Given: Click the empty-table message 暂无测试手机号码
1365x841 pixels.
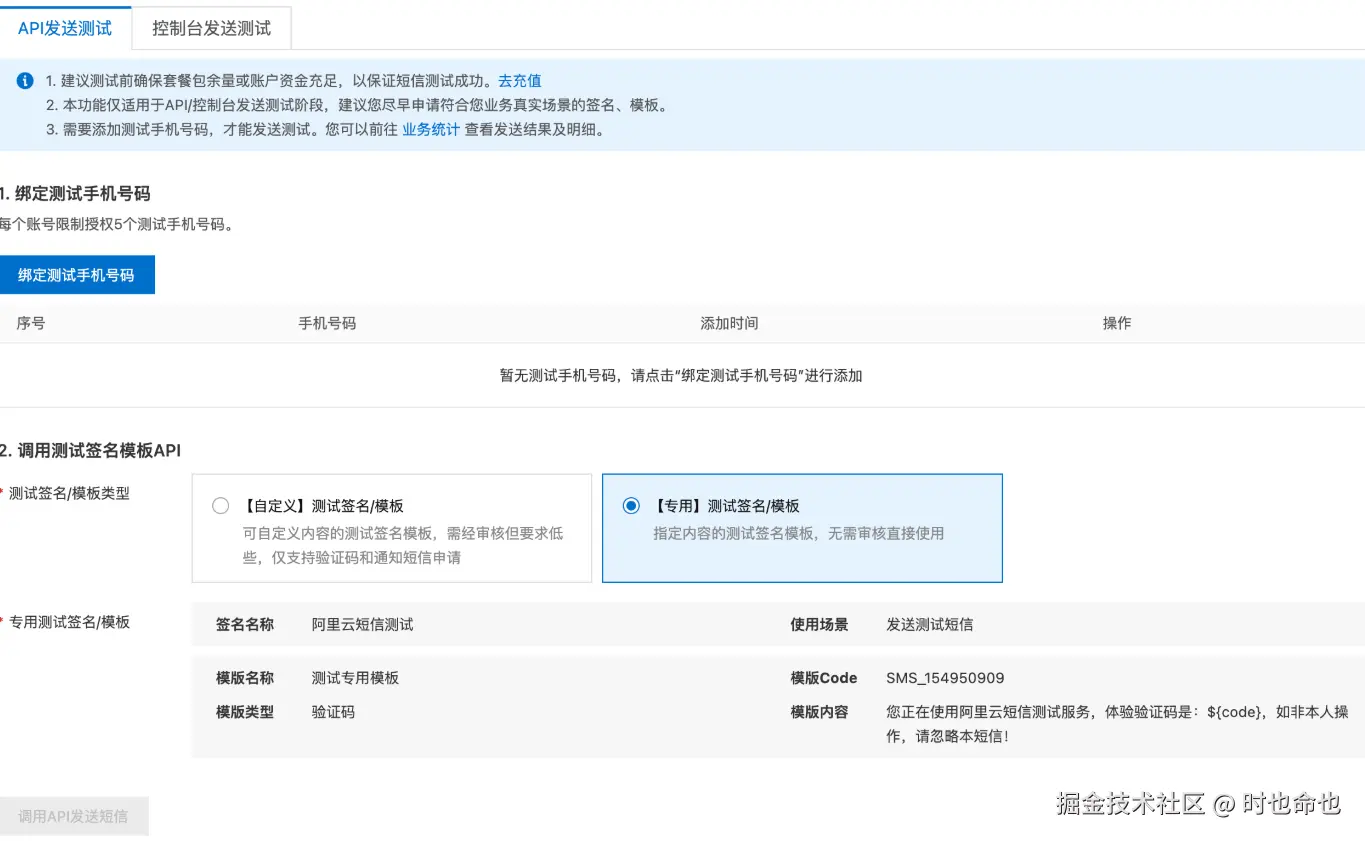Looking at the screenshot, I should (681, 376).
